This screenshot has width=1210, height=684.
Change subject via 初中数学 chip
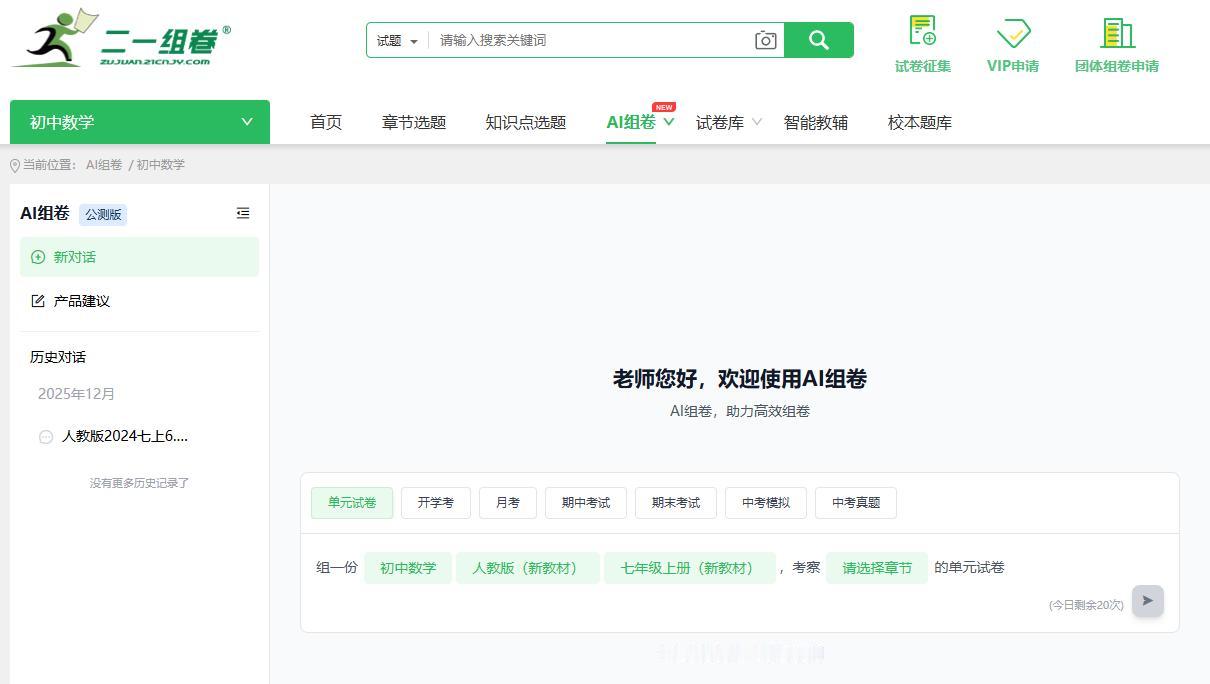click(408, 568)
